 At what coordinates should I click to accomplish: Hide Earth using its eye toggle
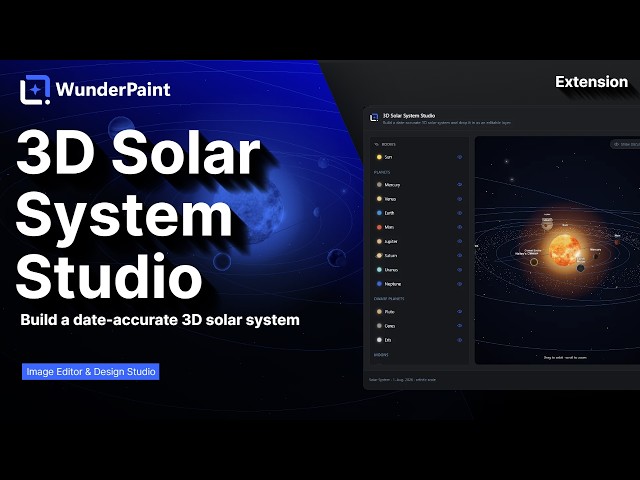[460, 213]
